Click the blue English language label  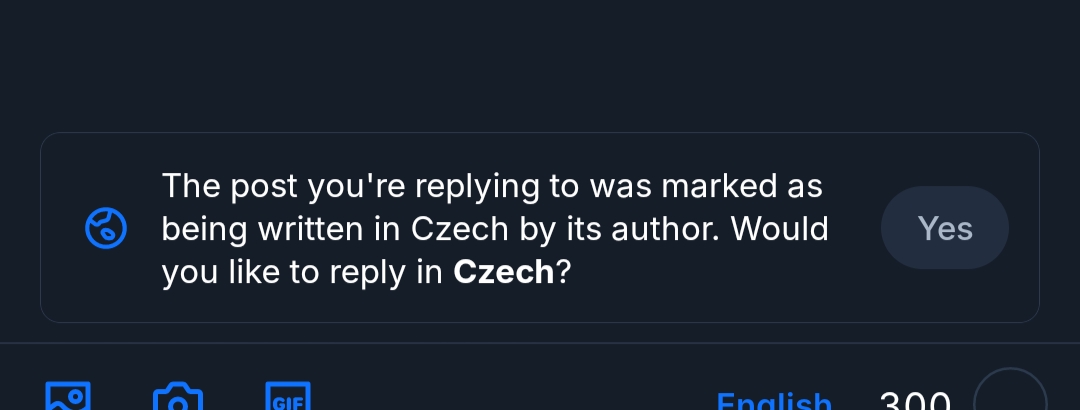[775, 402]
